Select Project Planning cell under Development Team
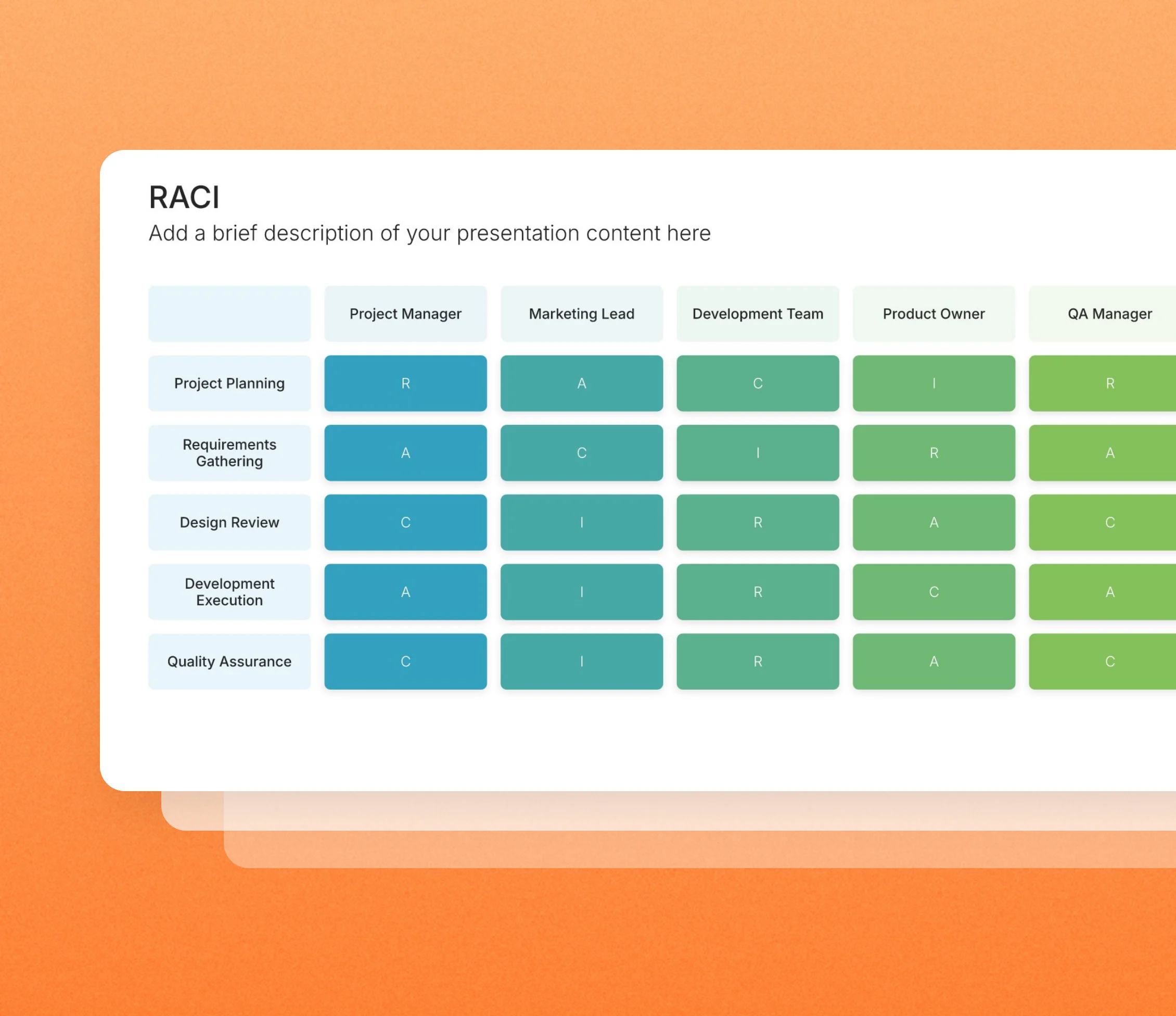This screenshot has height=1016, width=1176. pyautogui.click(x=758, y=383)
